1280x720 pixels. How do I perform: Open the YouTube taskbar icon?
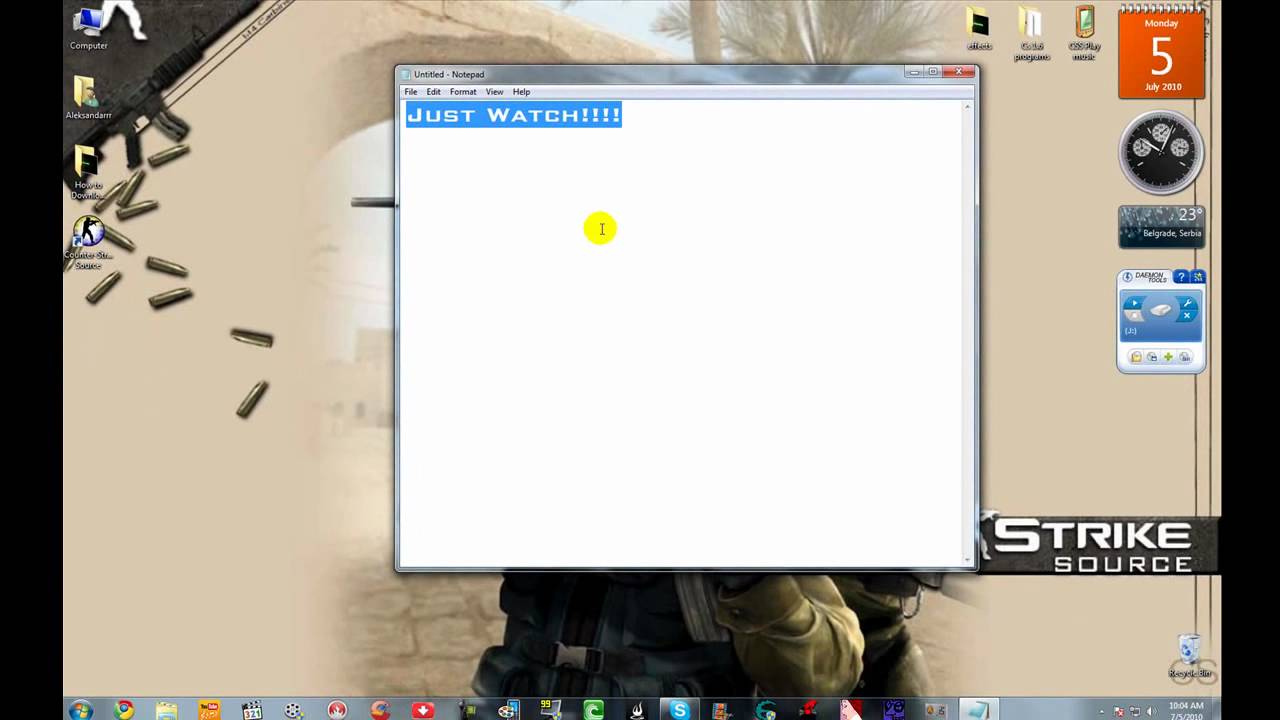coord(209,710)
